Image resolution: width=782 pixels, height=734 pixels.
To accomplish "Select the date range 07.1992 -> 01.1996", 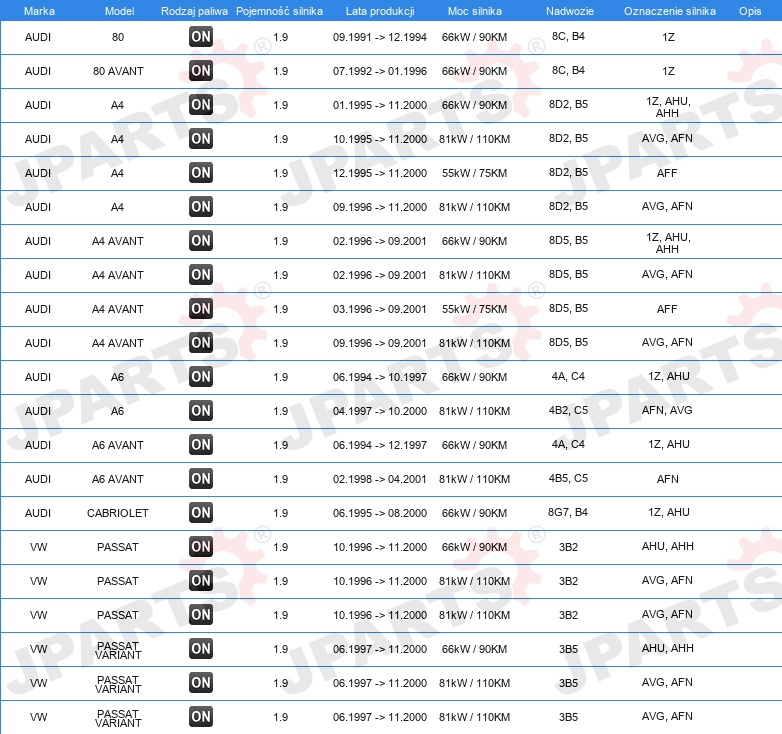I will (x=380, y=71).
